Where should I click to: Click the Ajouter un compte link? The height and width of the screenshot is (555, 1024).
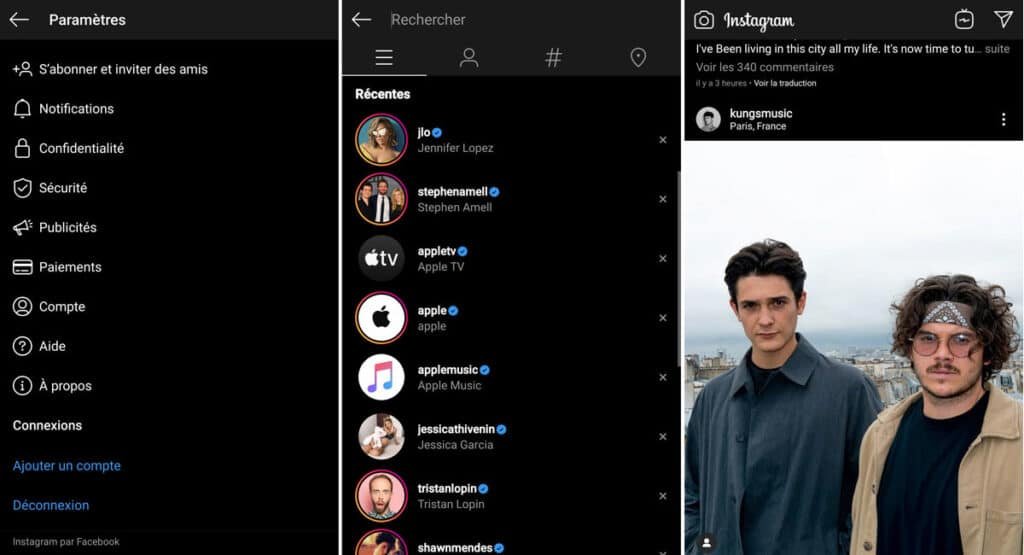[x=67, y=466]
